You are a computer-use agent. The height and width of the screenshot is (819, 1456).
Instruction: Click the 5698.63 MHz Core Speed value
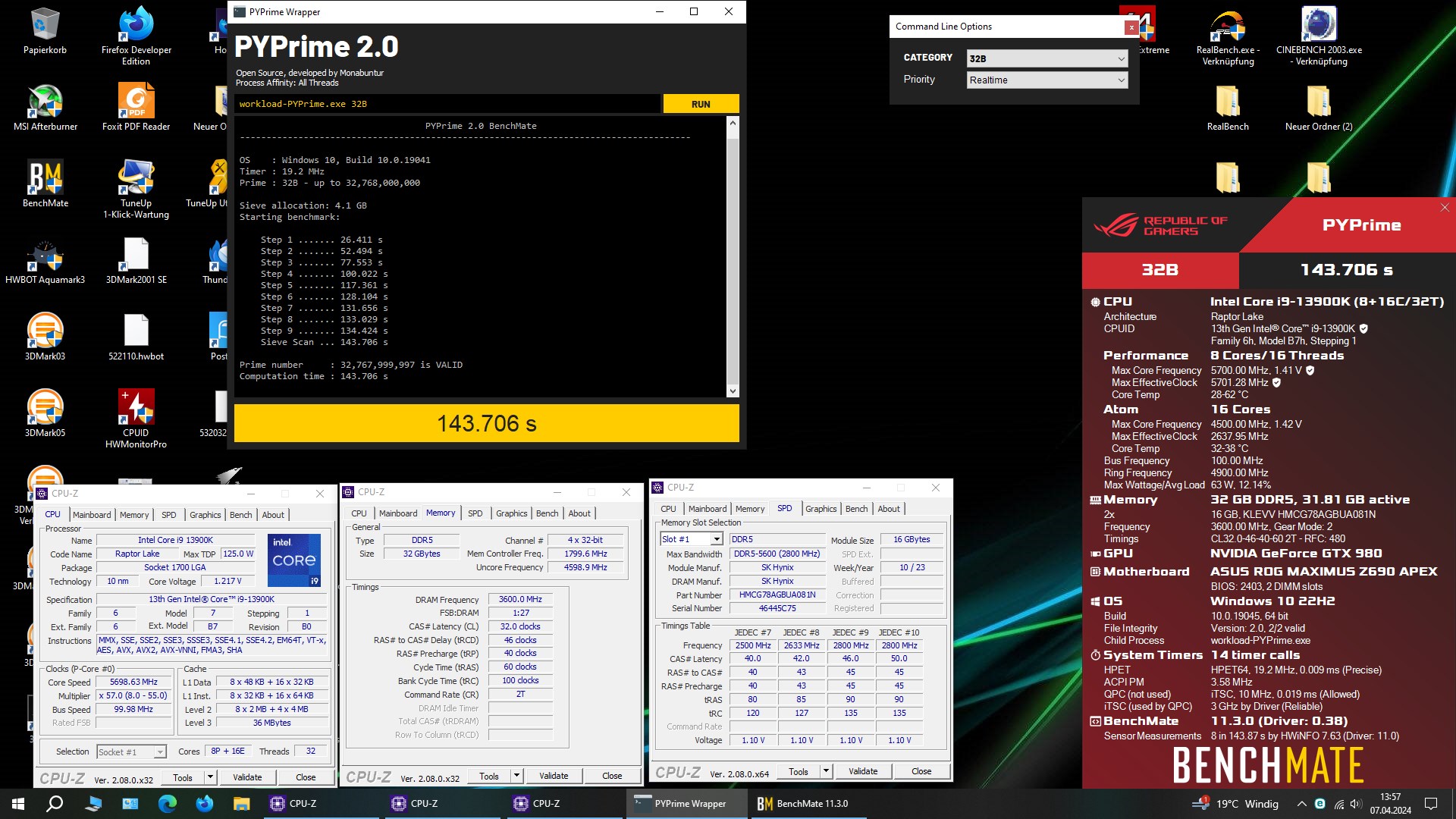[133, 682]
